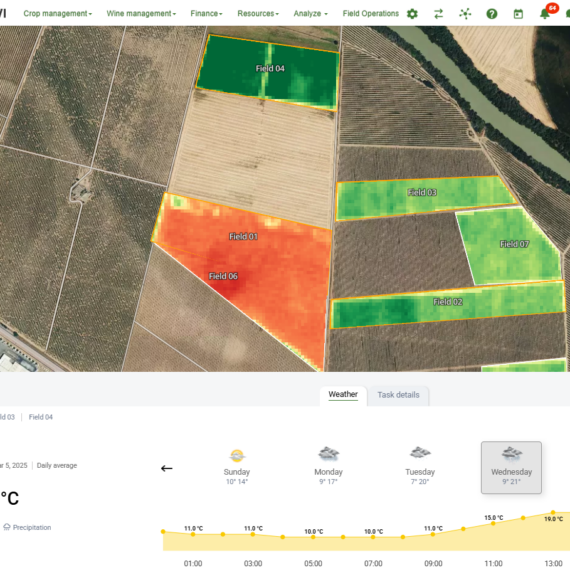570x570 pixels.
Task: Click the Field 04 link
Action: coord(40,417)
